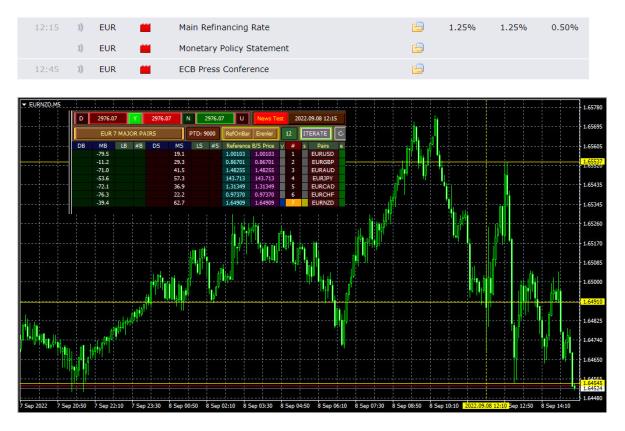Click the yellow 1.64910 price label

tap(593, 302)
